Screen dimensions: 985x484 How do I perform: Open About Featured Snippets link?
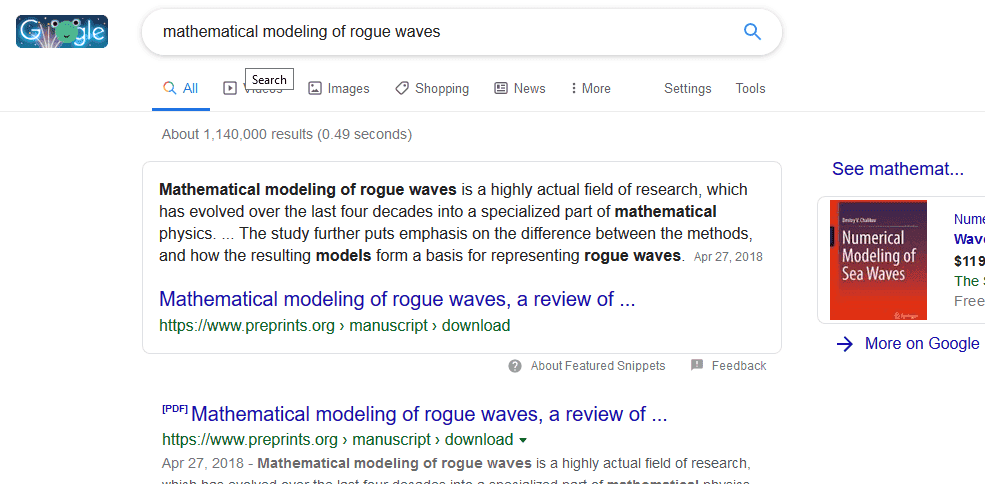click(597, 366)
